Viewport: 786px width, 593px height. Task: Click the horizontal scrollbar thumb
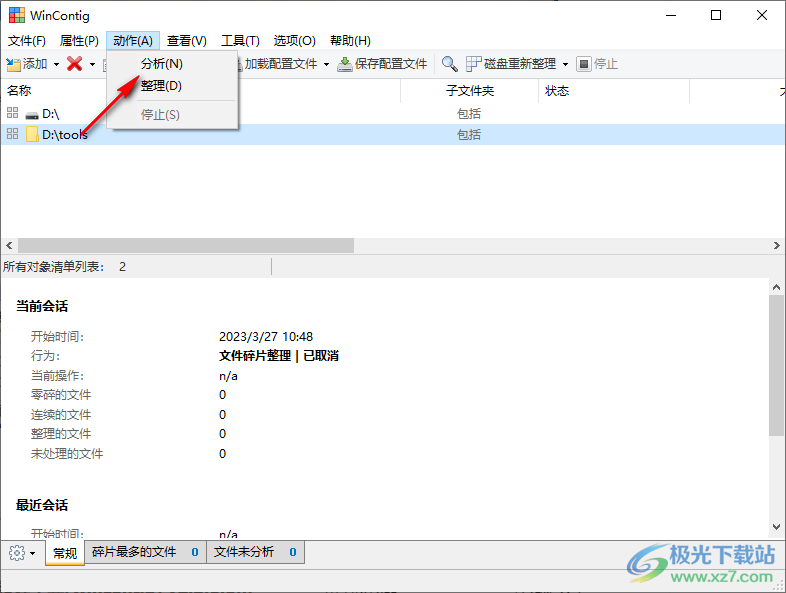click(x=186, y=246)
